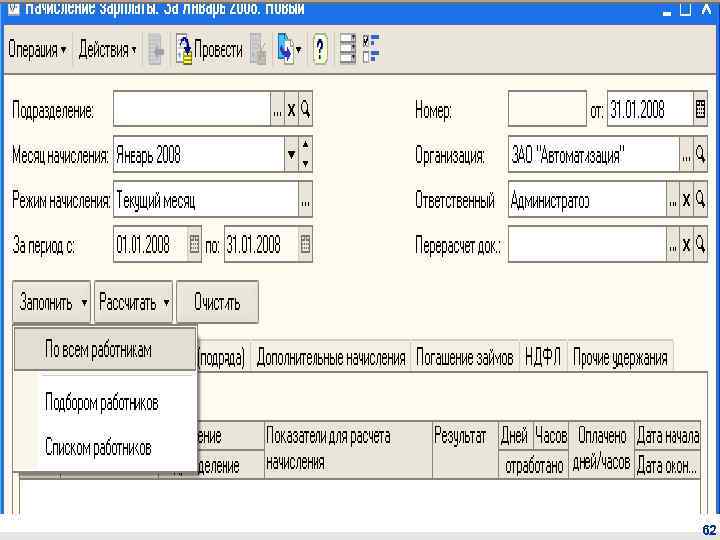
Task: Click the Часов column header
Action: point(551,436)
